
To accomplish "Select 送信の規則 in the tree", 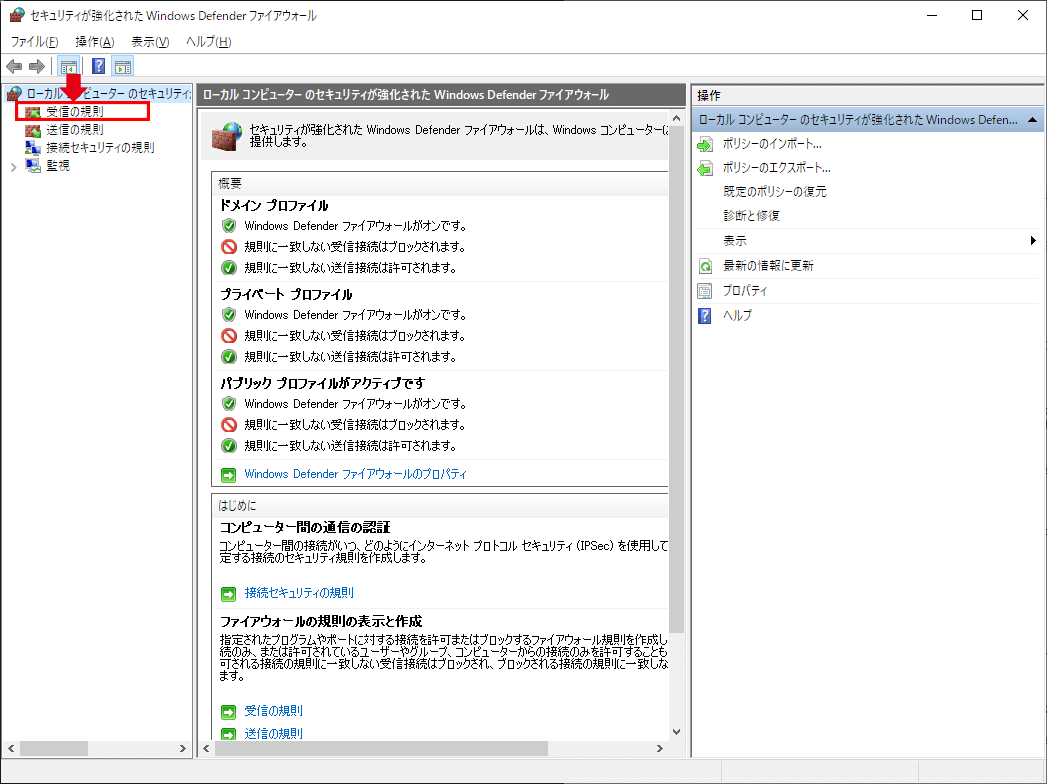I will pos(75,130).
